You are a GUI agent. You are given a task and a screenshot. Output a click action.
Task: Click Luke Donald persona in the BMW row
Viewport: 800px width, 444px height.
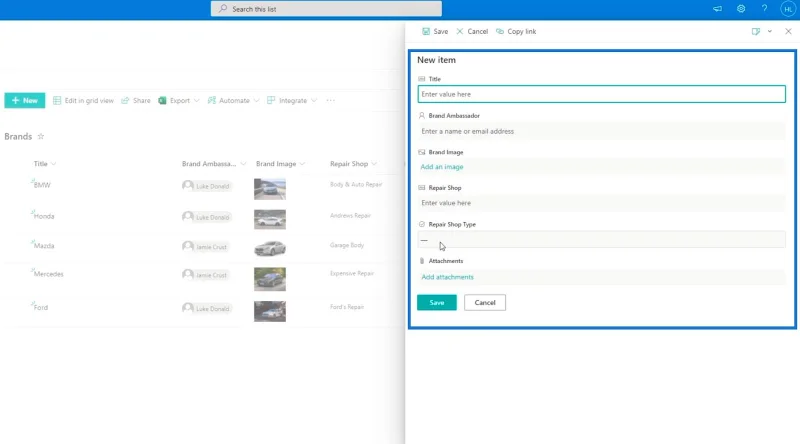tap(207, 186)
